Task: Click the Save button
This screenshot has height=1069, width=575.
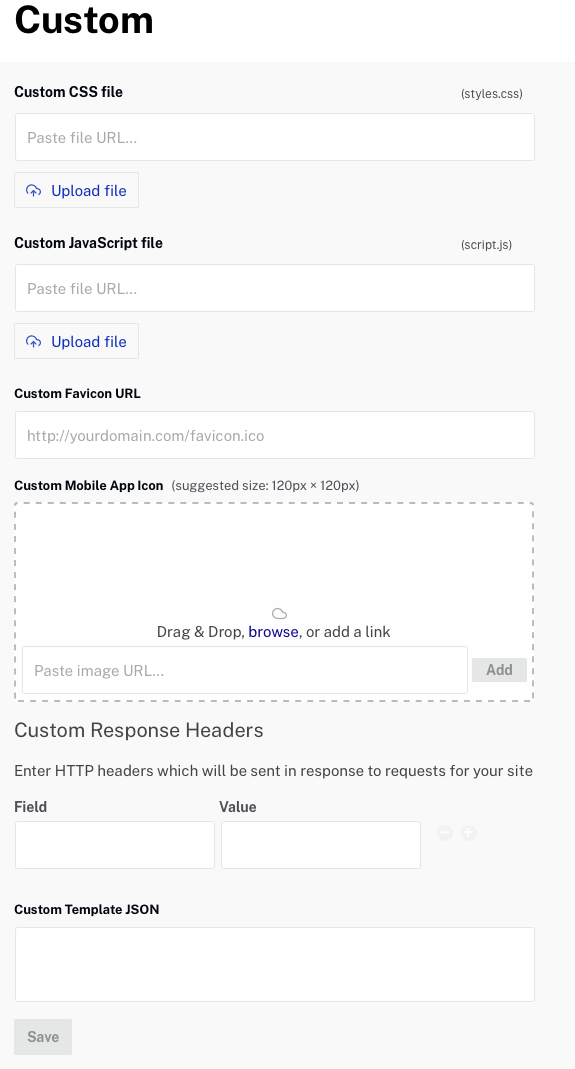Action: pyautogui.click(x=43, y=1037)
